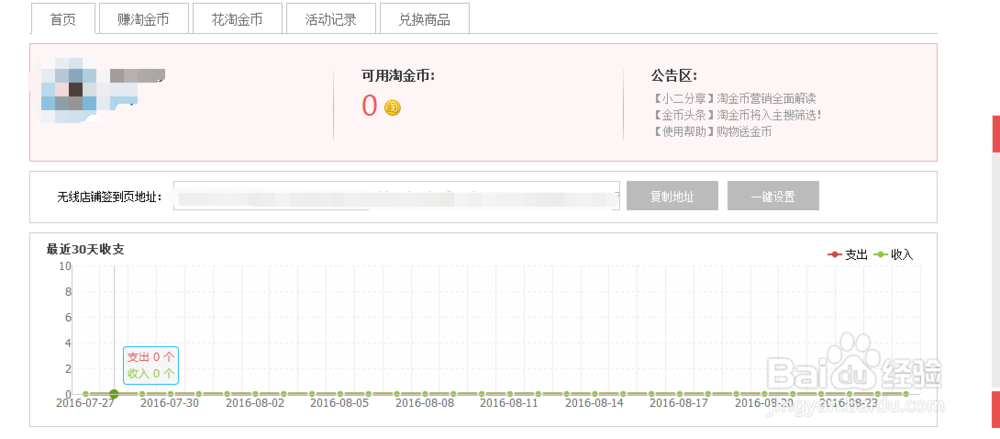Click the 可用淘金币 label
Viewport: 1000px width, 439px height.
(x=399, y=77)
